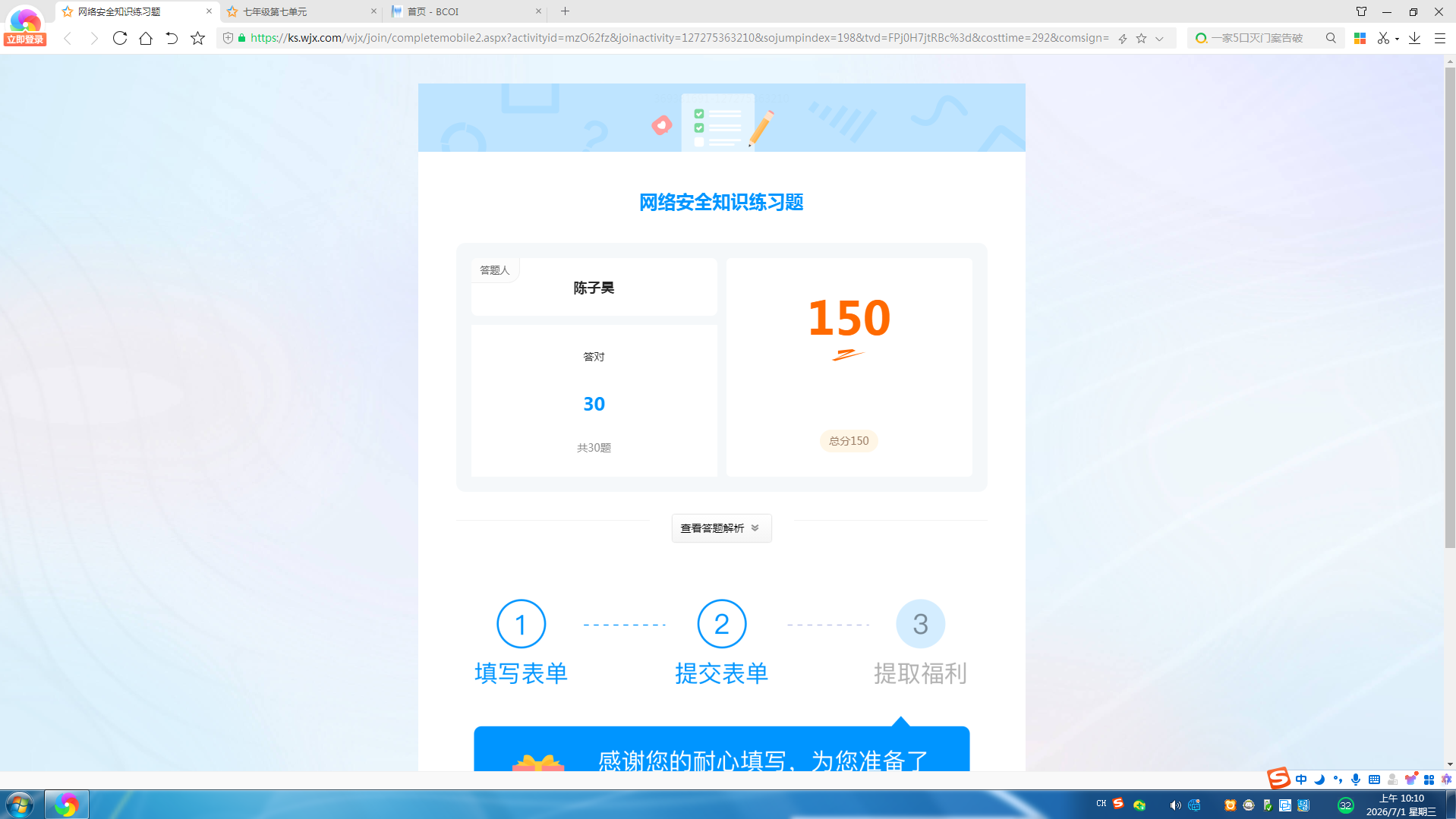Expand the address bar dropdown chevron
Viewport: 1456px width, 819px height.
(x=1159, y=38)
